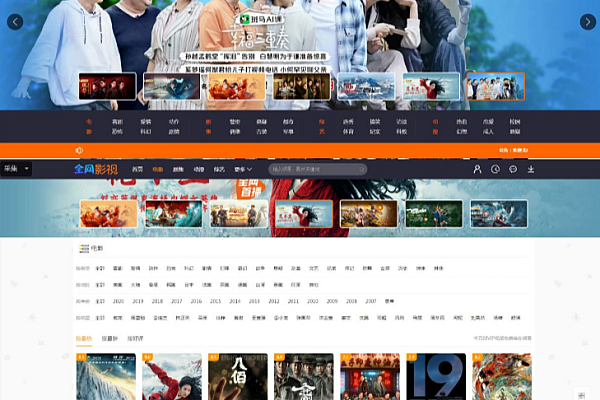Open the snowy mountain climbers movie poster

[x=106, y=377]
